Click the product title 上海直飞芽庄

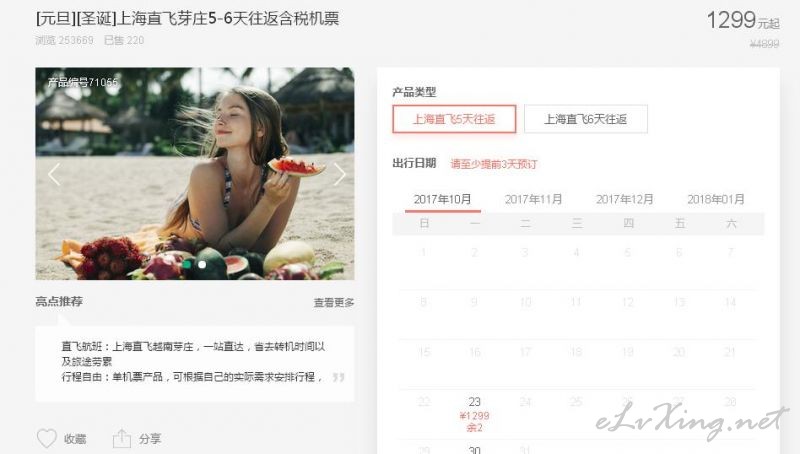coord(187,19)
